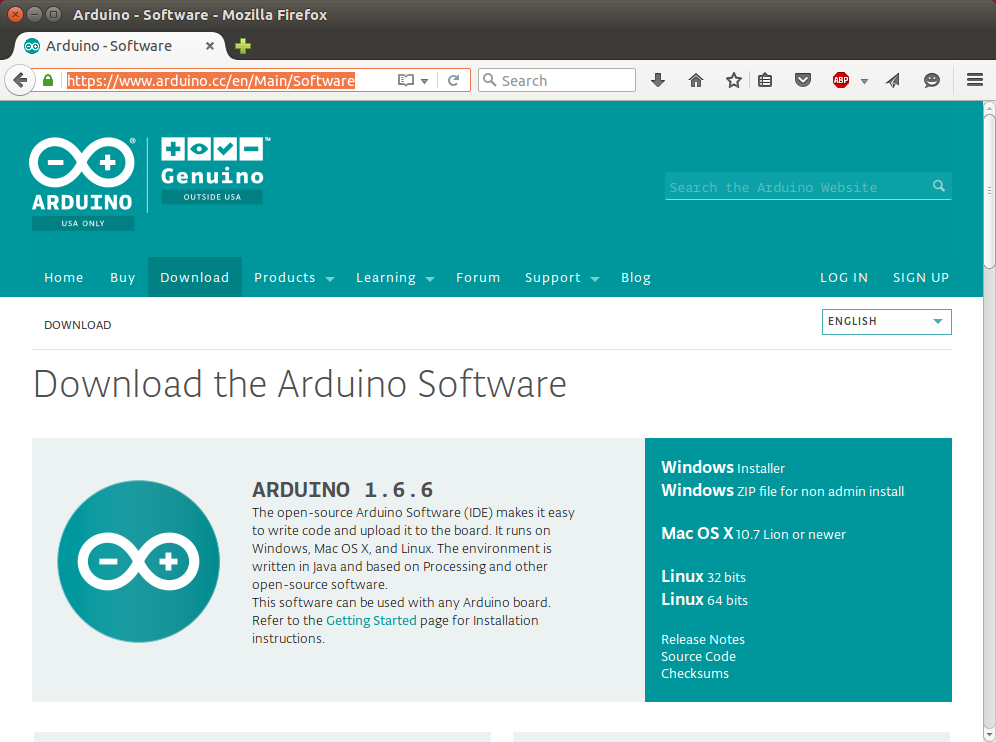The image size is (996, 742).
Task: Click the Arduino favicon on the tab
Action: coord(32,46)
